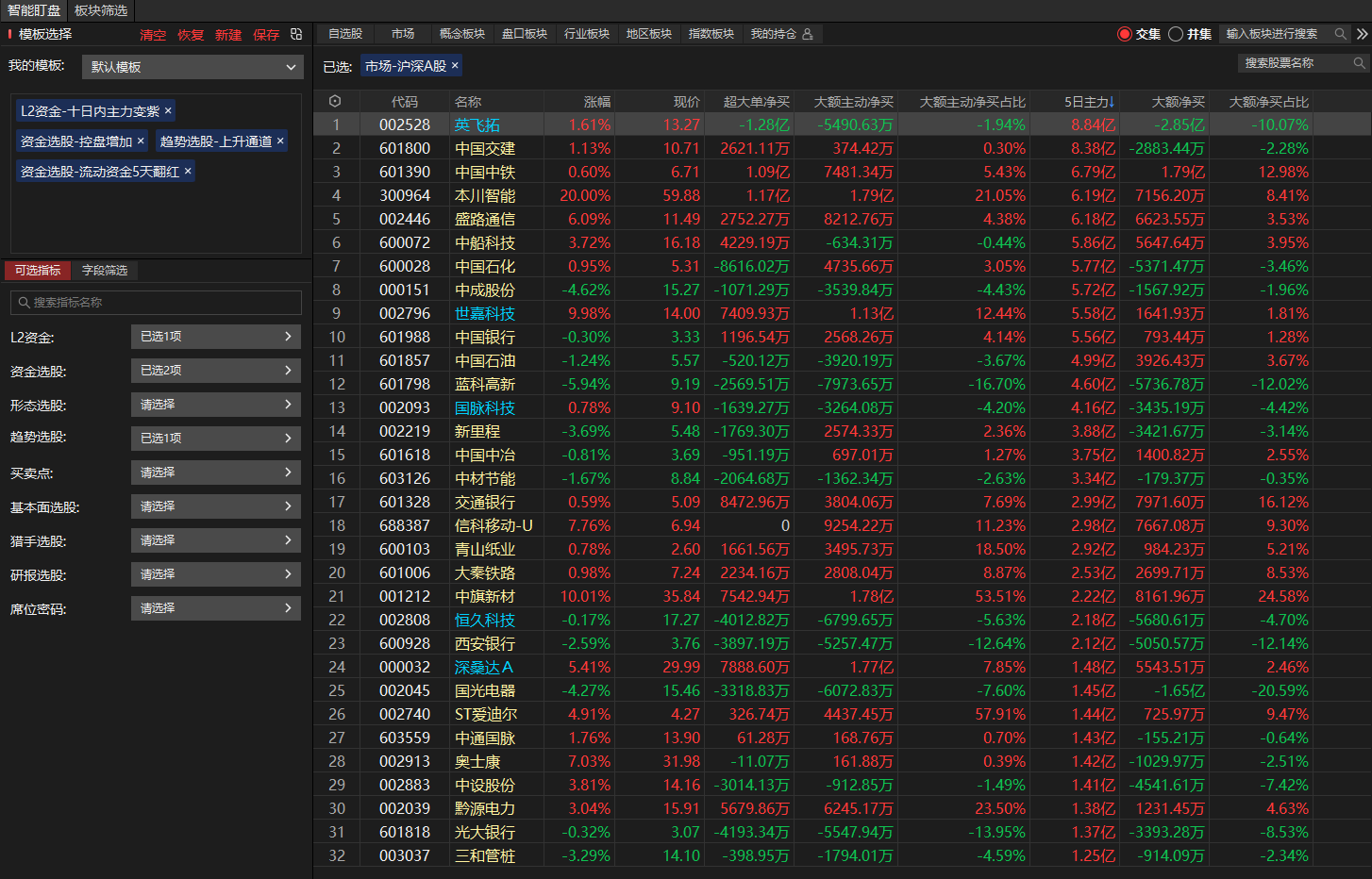Focus the 输入板块进行搜索 input field

tap(1285, 34)
